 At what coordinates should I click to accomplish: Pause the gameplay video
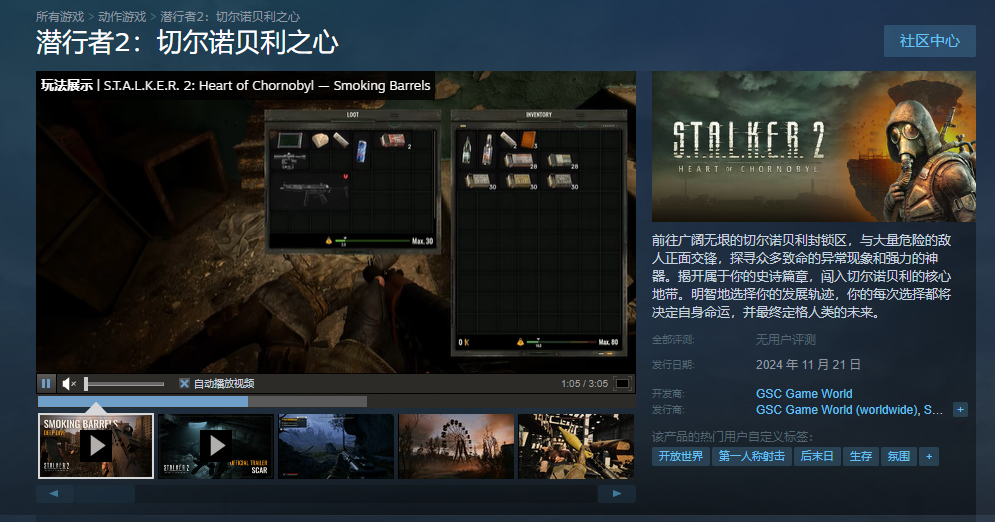[46, 383]
